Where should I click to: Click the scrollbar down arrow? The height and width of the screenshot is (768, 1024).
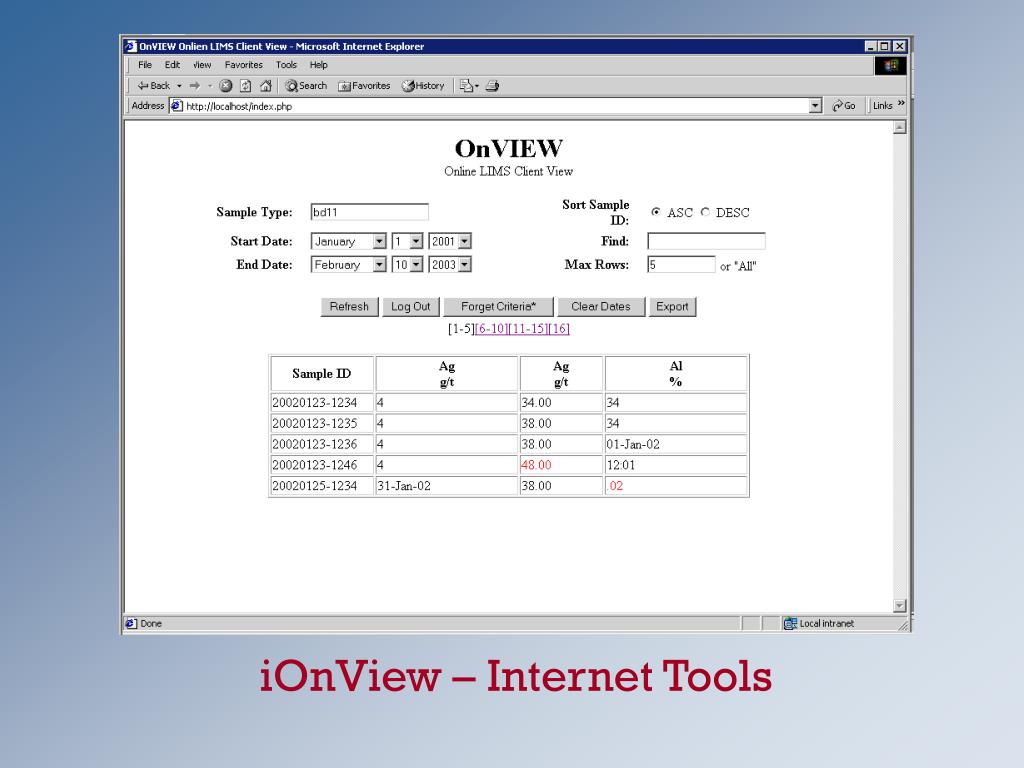tap(900, 606)
